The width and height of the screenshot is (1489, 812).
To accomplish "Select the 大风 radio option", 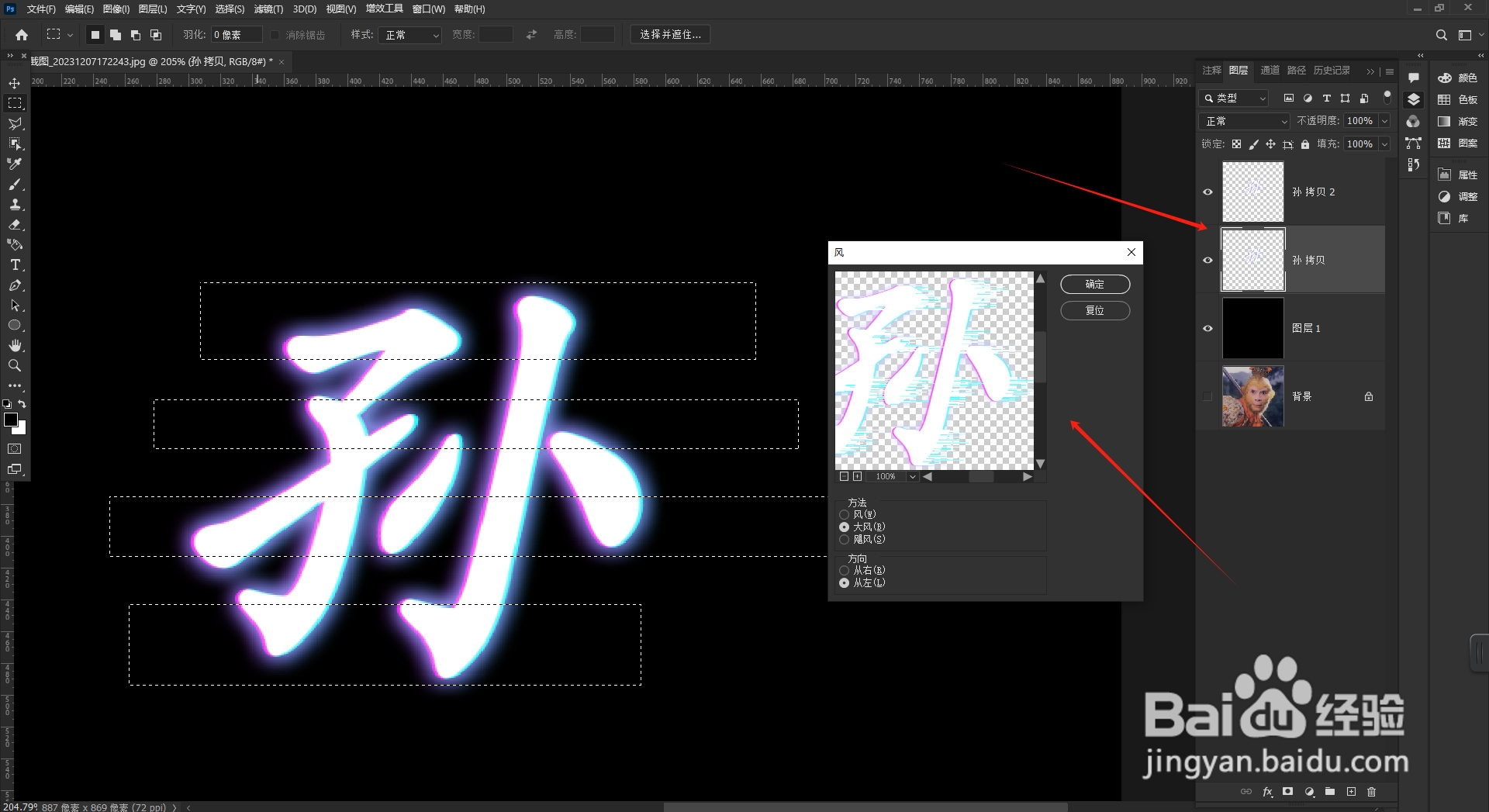I will 845,527.
